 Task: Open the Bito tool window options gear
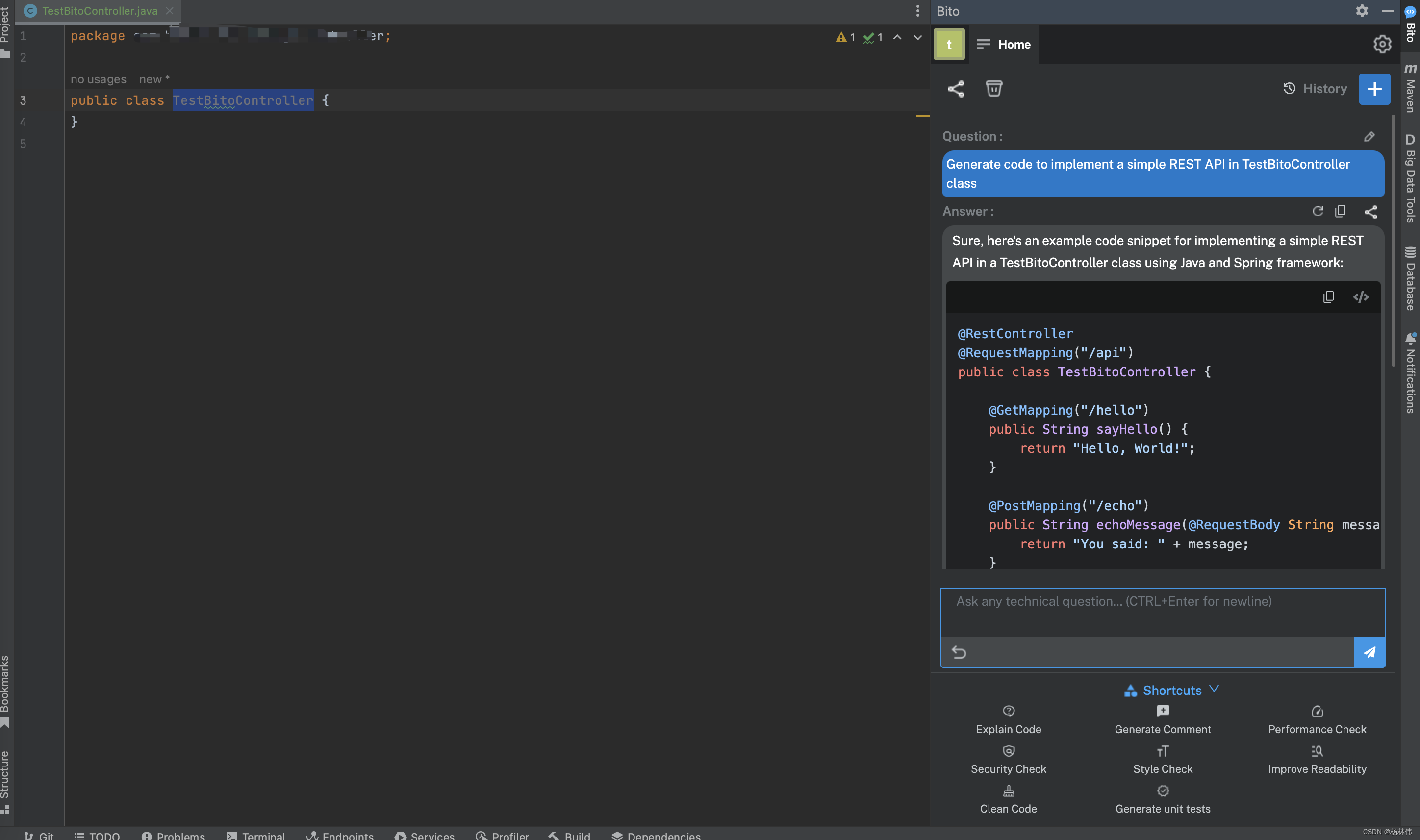tap(1362, 11)
